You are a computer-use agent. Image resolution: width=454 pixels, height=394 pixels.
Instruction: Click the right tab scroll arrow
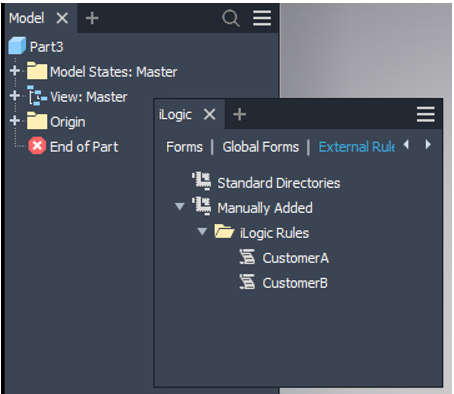pos(428,145)
